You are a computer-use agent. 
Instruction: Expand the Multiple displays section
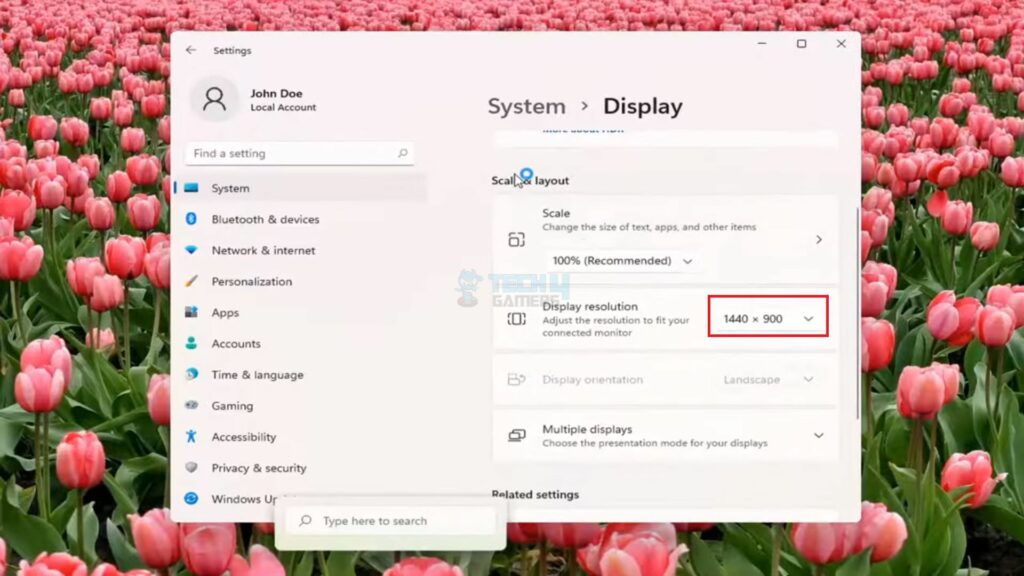pyautogui.click(x=818, y=436)
